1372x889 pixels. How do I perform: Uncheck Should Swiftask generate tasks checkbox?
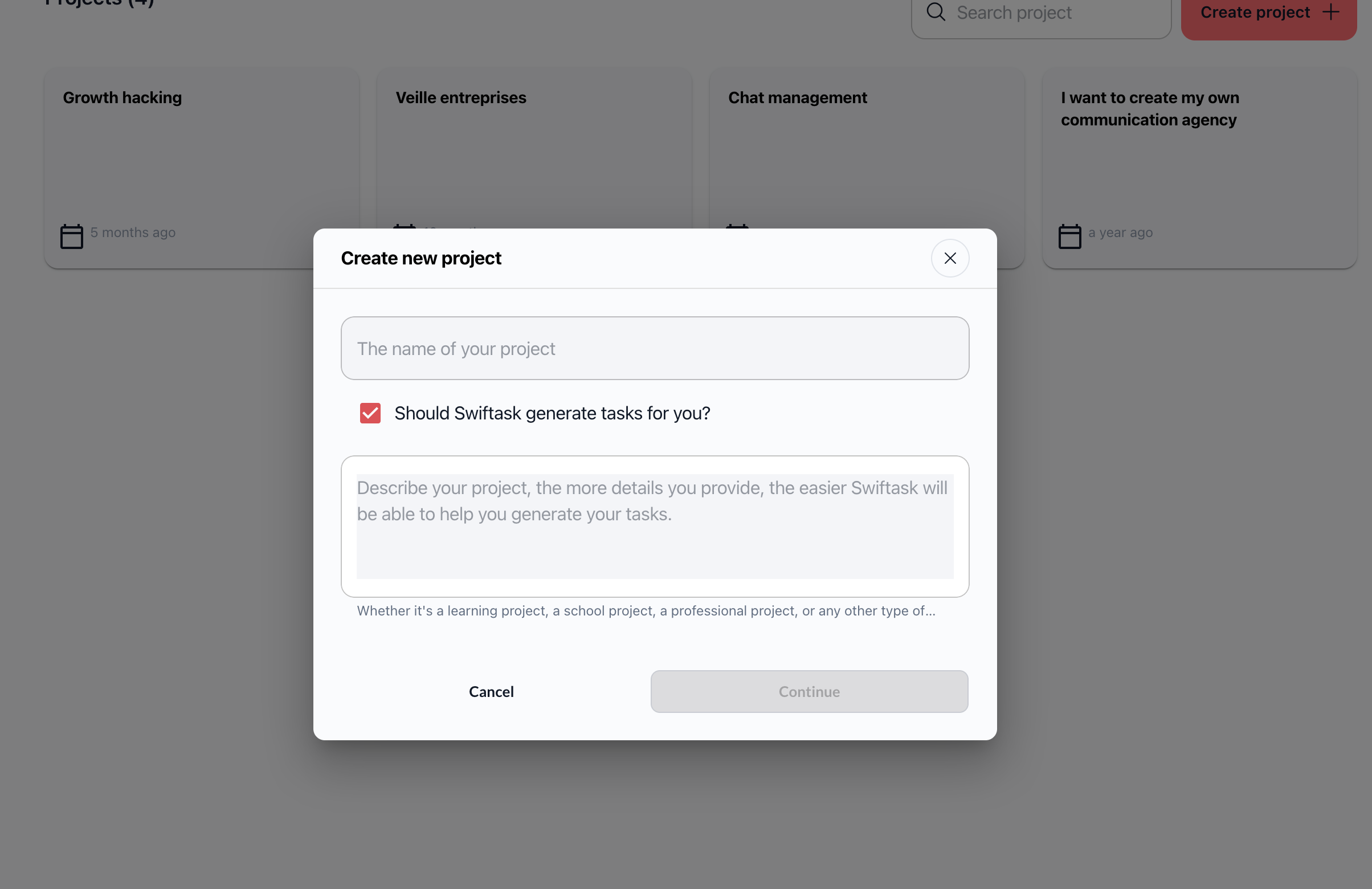pos(370,413)
